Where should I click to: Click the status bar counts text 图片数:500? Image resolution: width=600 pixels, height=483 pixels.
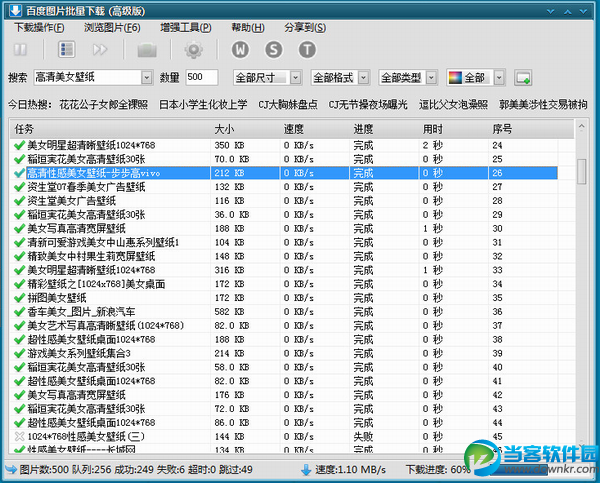(44, 470)
